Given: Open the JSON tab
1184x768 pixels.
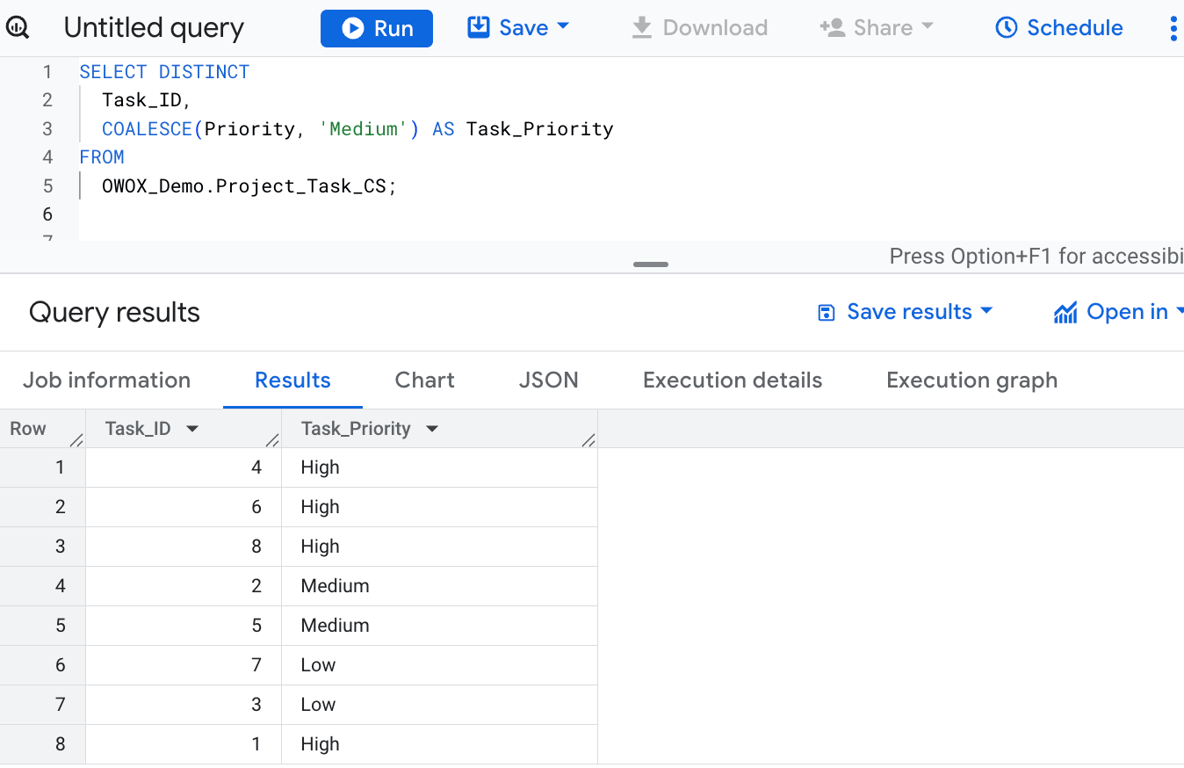Looking at the screenshot, I should click(548, 380).
